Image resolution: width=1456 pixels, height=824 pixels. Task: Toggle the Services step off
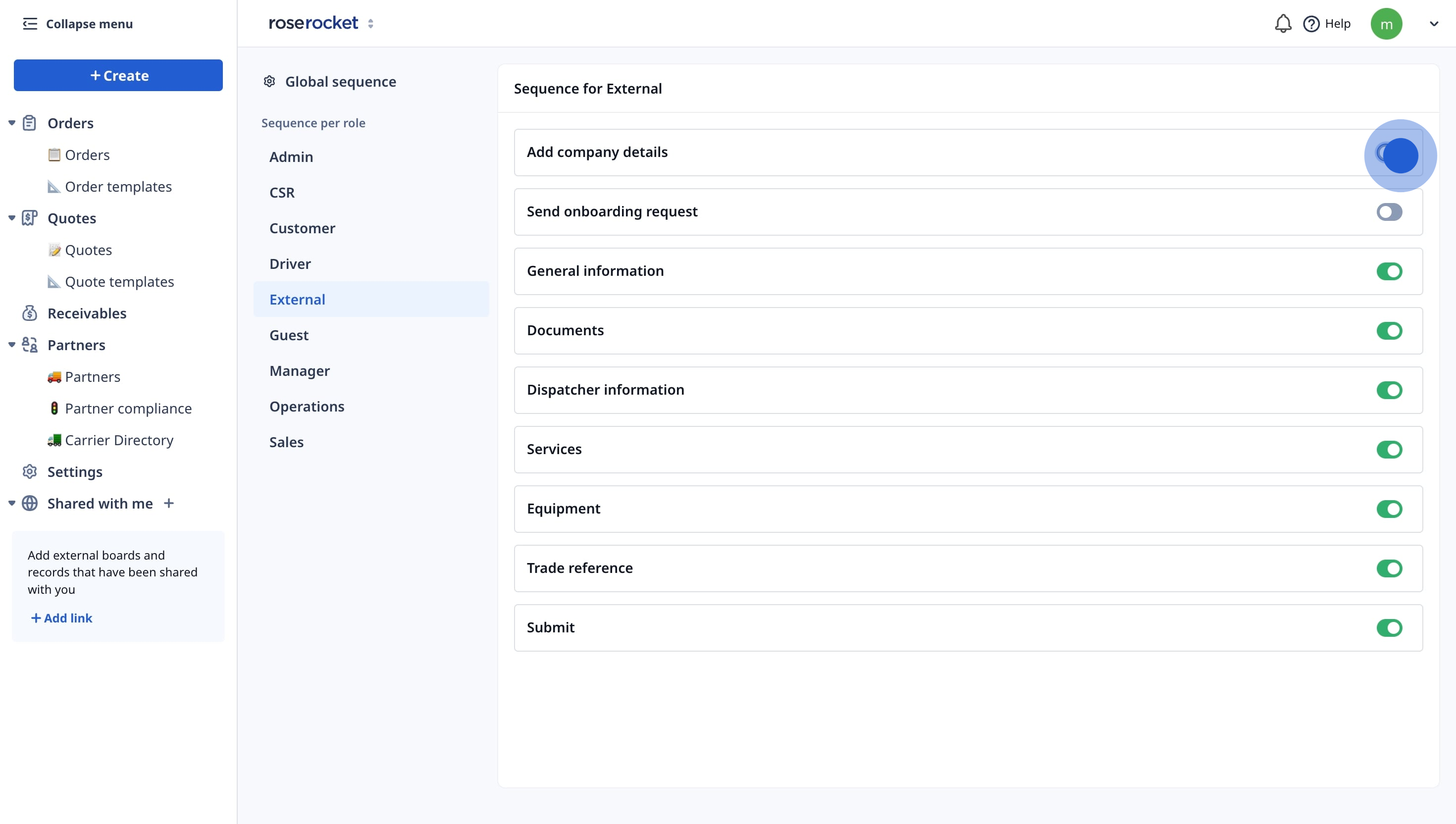[1389, 450]
